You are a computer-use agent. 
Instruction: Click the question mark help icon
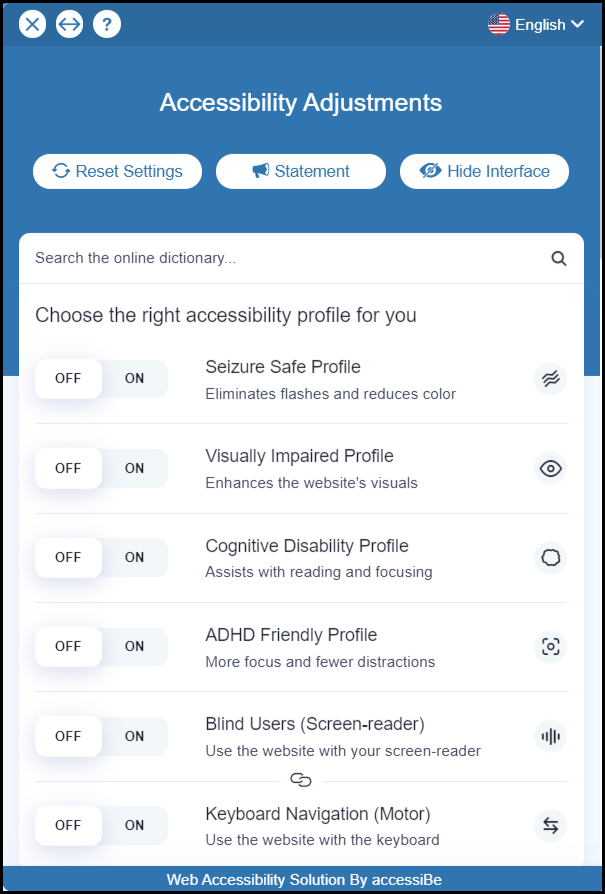click(107, 24)
